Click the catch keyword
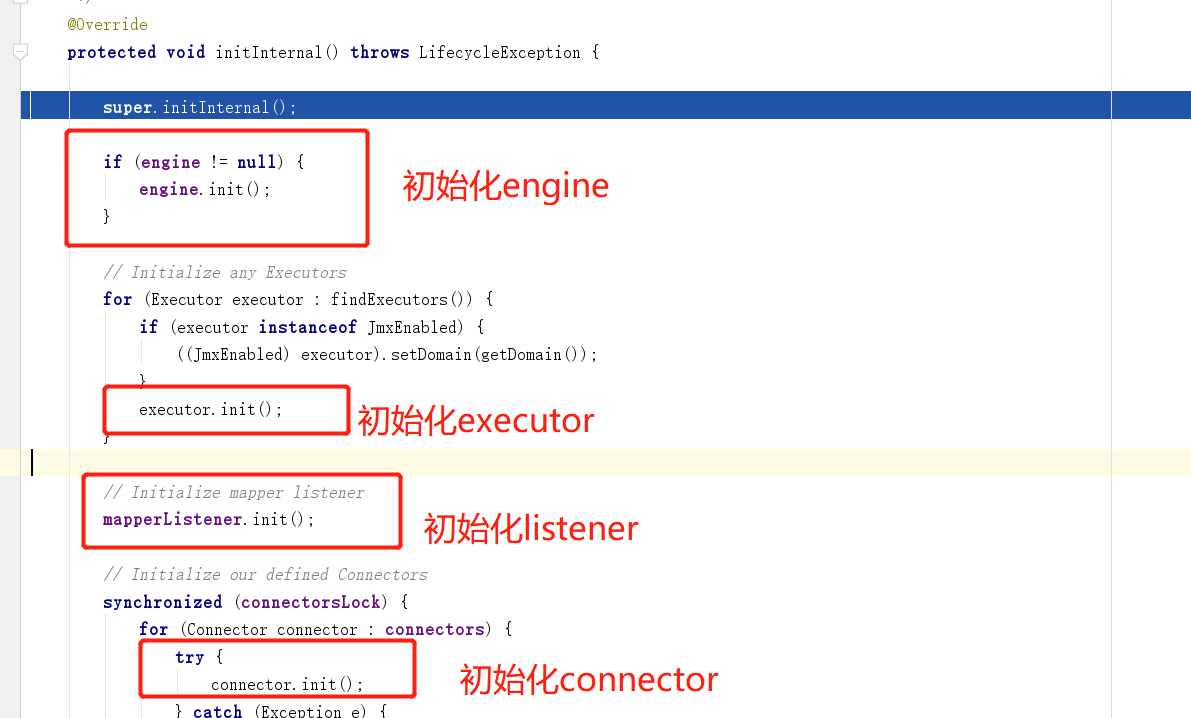 pyautogui.click(x=217, y=711)
